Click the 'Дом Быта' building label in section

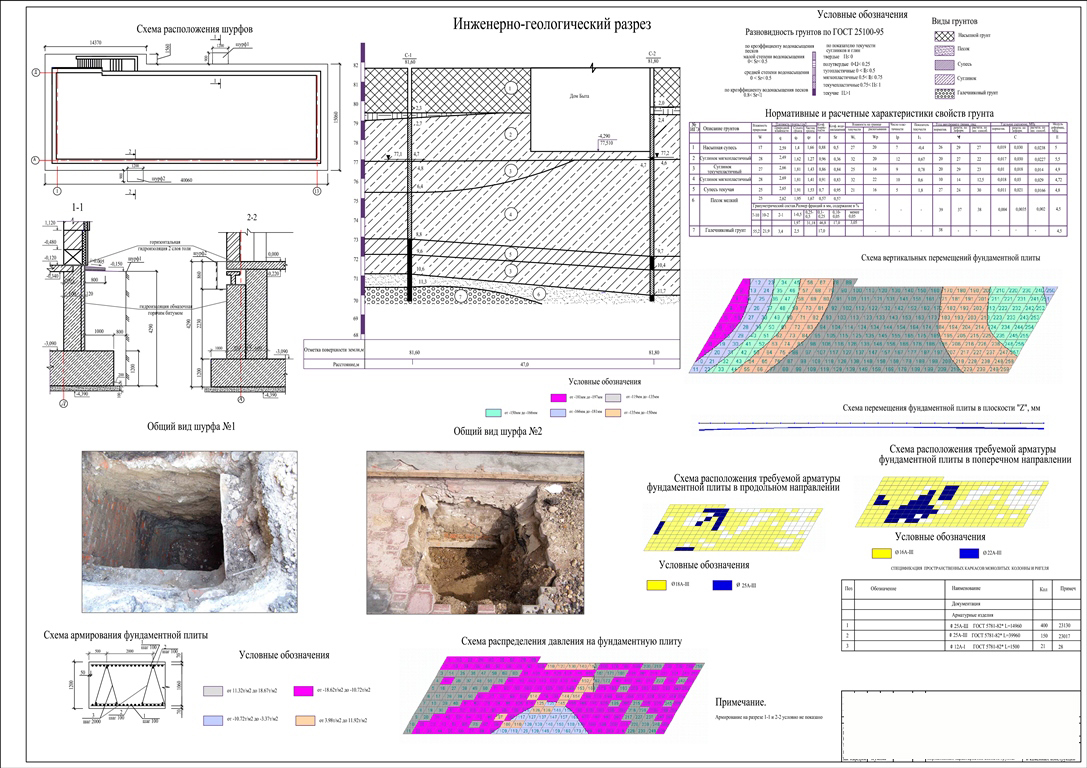point(579,96)
